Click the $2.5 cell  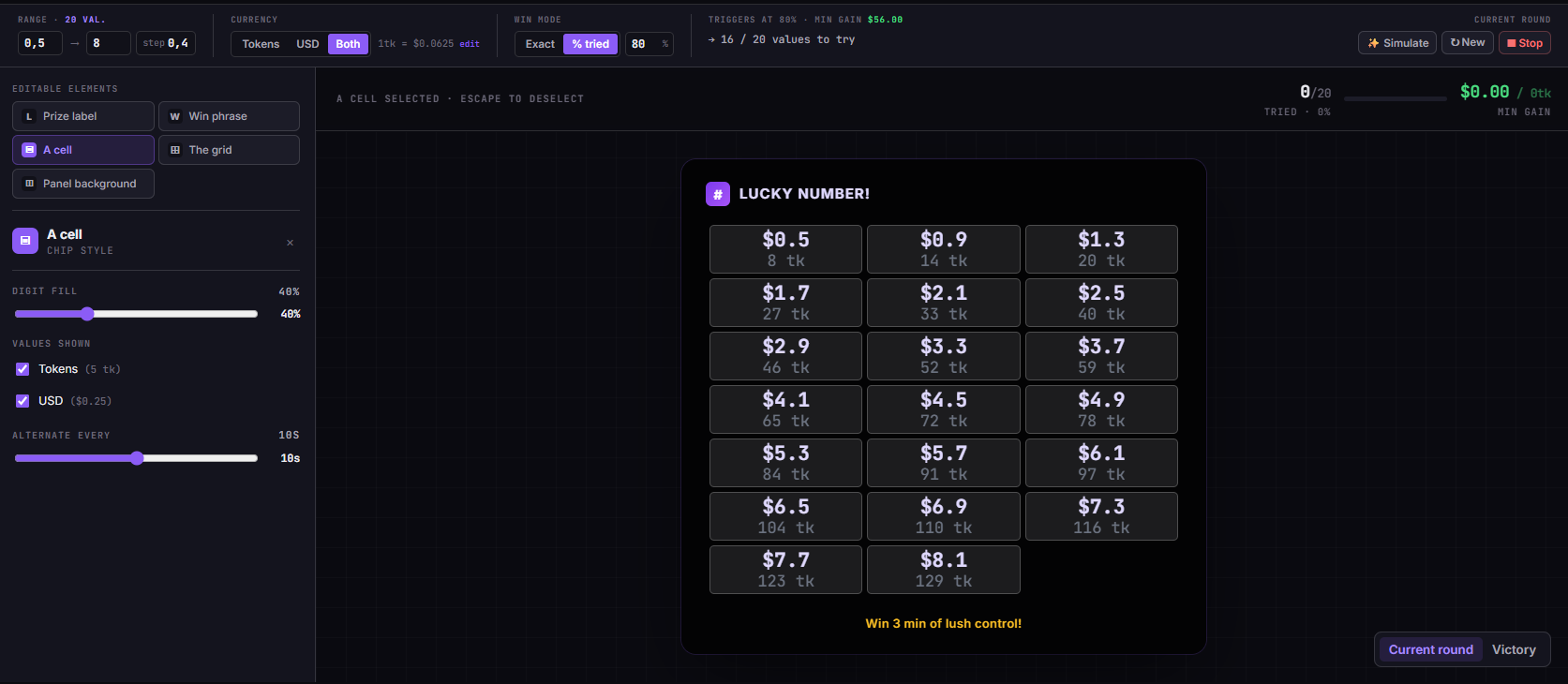[x=1101, y=303]
